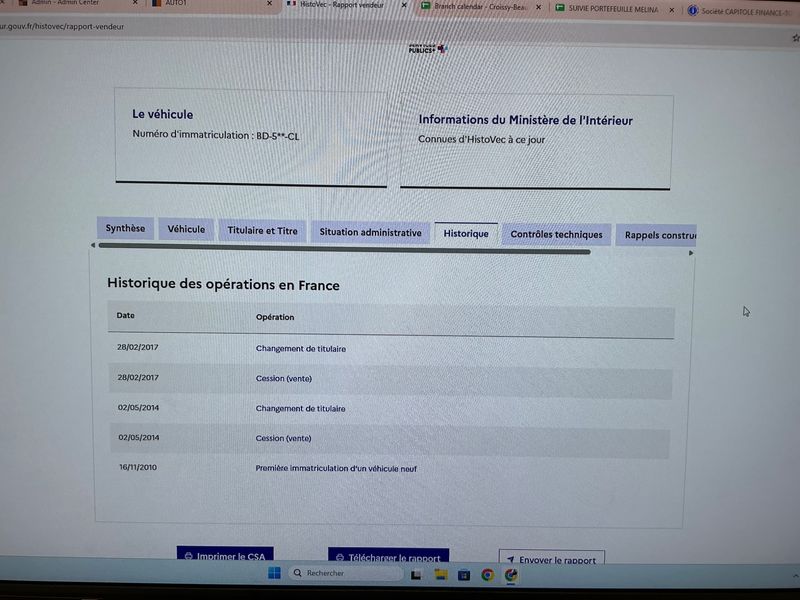Click the SUIVIE PORTEFEUILLE MELINA sheet favicon
Screen dimensions: 800x600
[560, 8]
